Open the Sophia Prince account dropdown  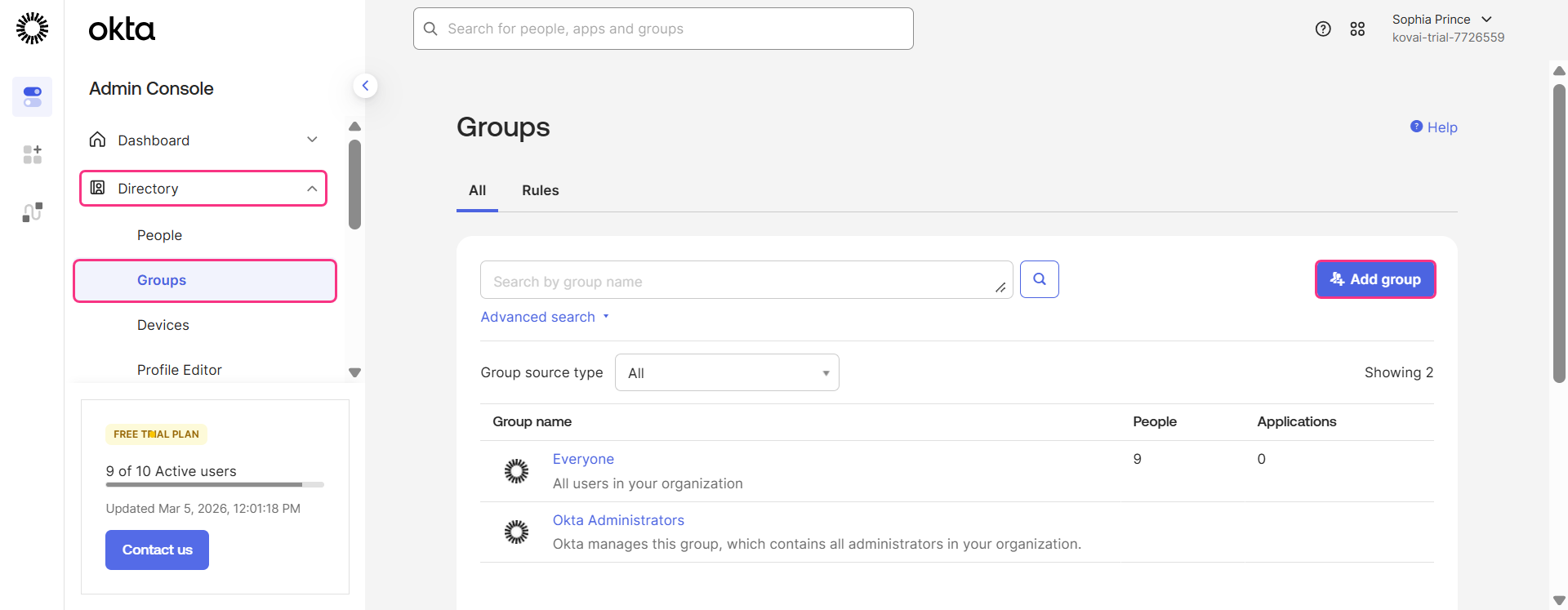[x=1448, y=29]
